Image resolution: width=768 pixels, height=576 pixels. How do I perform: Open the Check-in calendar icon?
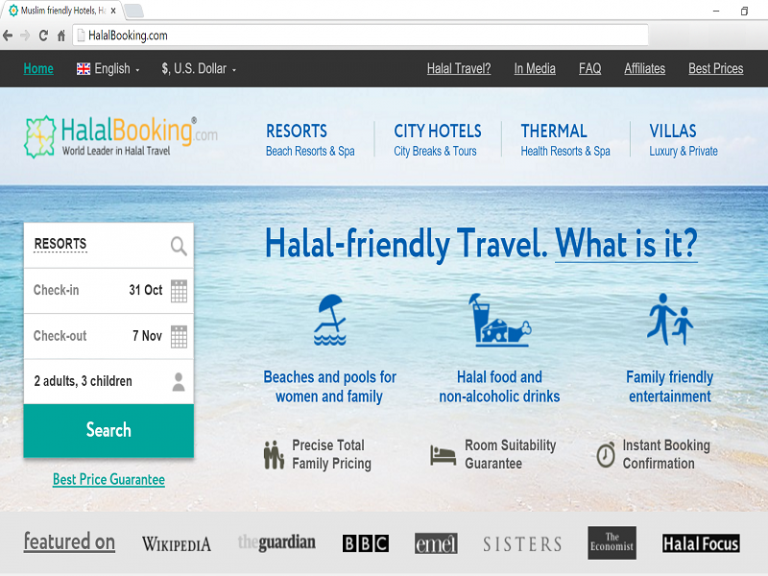[x=179, y=291]
